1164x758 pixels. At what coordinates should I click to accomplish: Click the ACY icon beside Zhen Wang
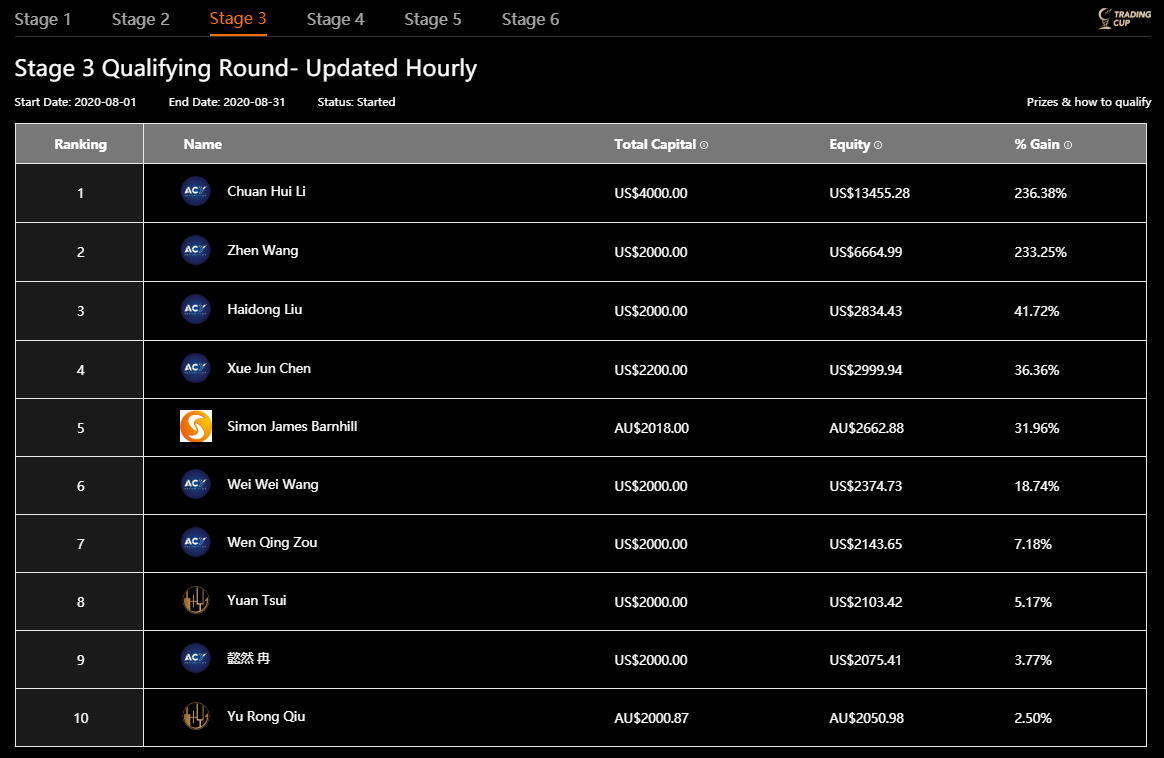click(195, 250)
